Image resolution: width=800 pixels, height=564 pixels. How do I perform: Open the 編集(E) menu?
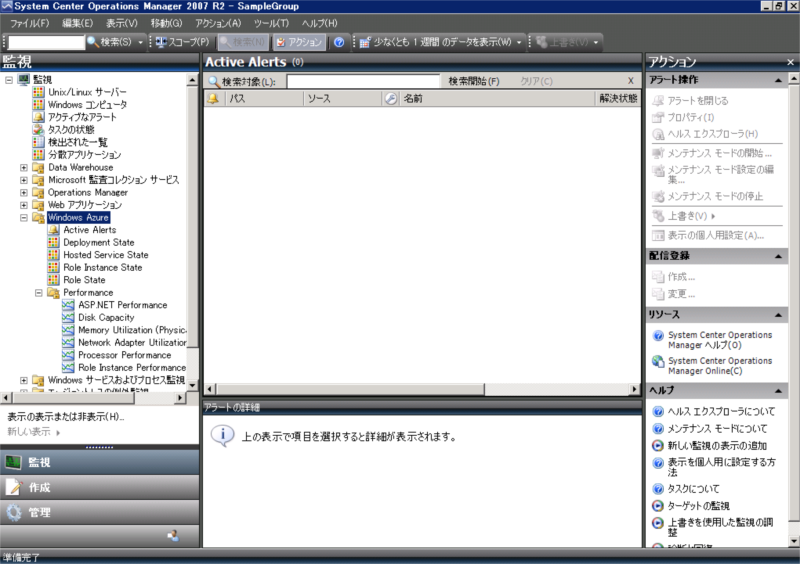coord(78,23)
